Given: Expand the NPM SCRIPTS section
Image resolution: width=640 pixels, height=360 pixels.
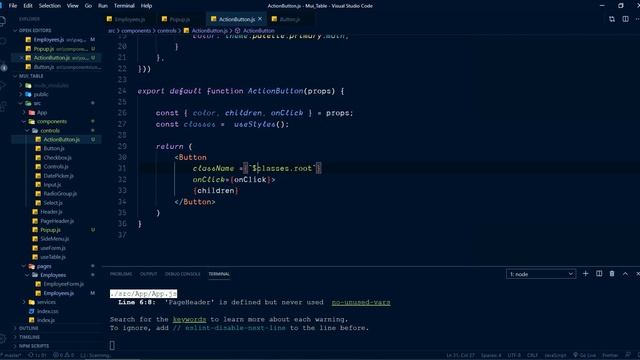Looking at the screenshot, I should click(x=33, y=346).
